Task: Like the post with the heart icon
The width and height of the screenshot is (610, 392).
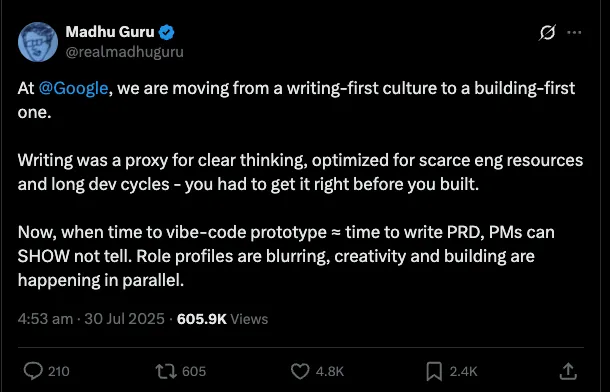Action: tap(300, 371)
